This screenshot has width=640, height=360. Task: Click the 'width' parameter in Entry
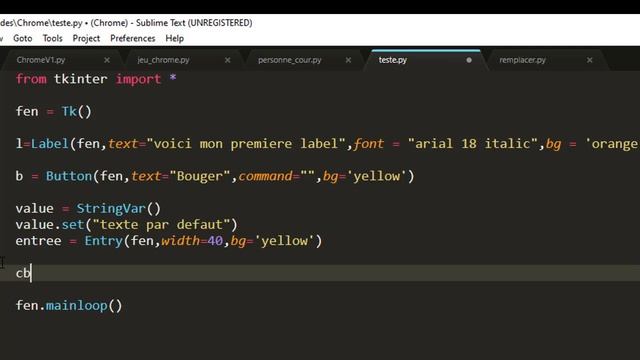180,241
